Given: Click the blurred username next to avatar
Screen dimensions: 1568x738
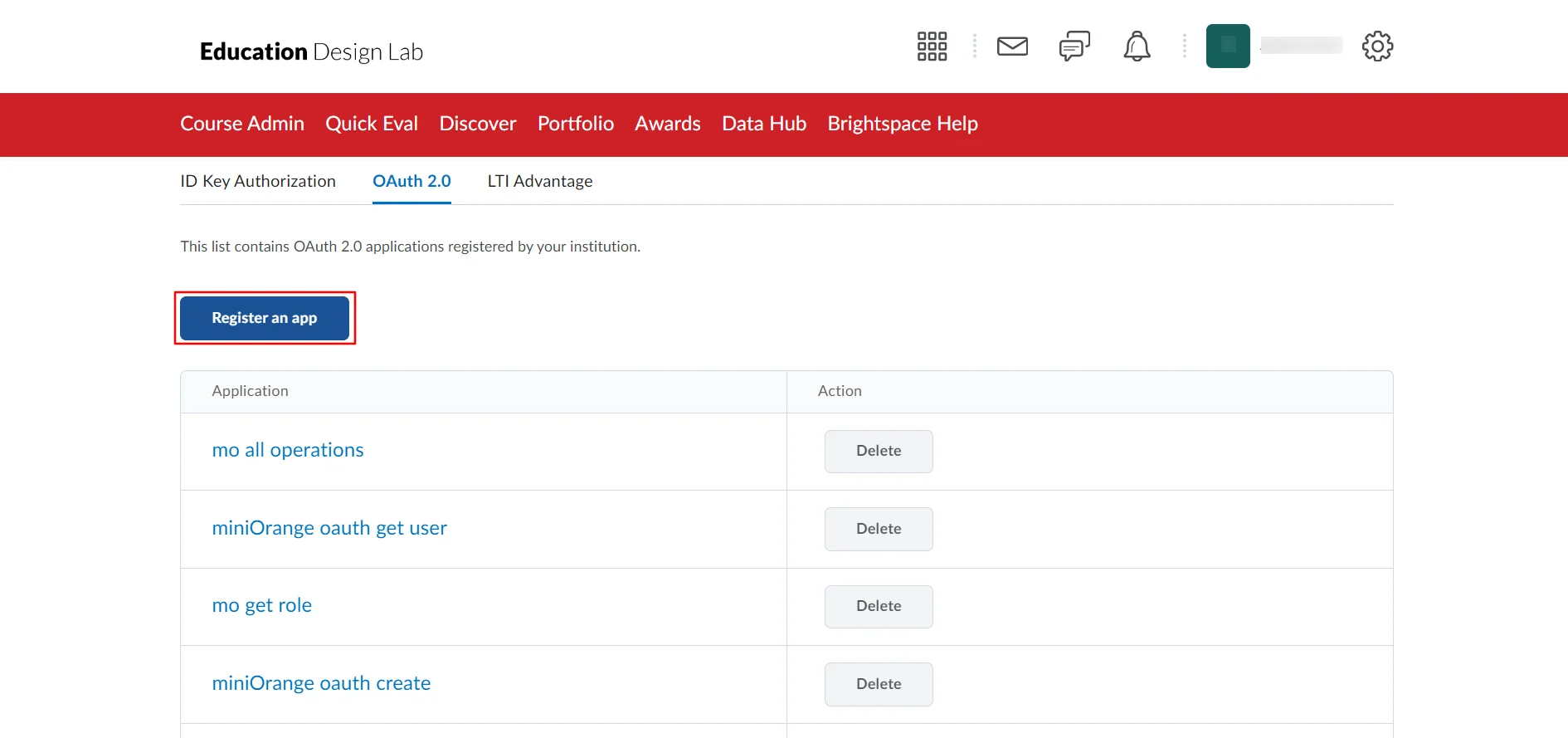Looking at the screenshot, I should click(x=1301, y=46).
